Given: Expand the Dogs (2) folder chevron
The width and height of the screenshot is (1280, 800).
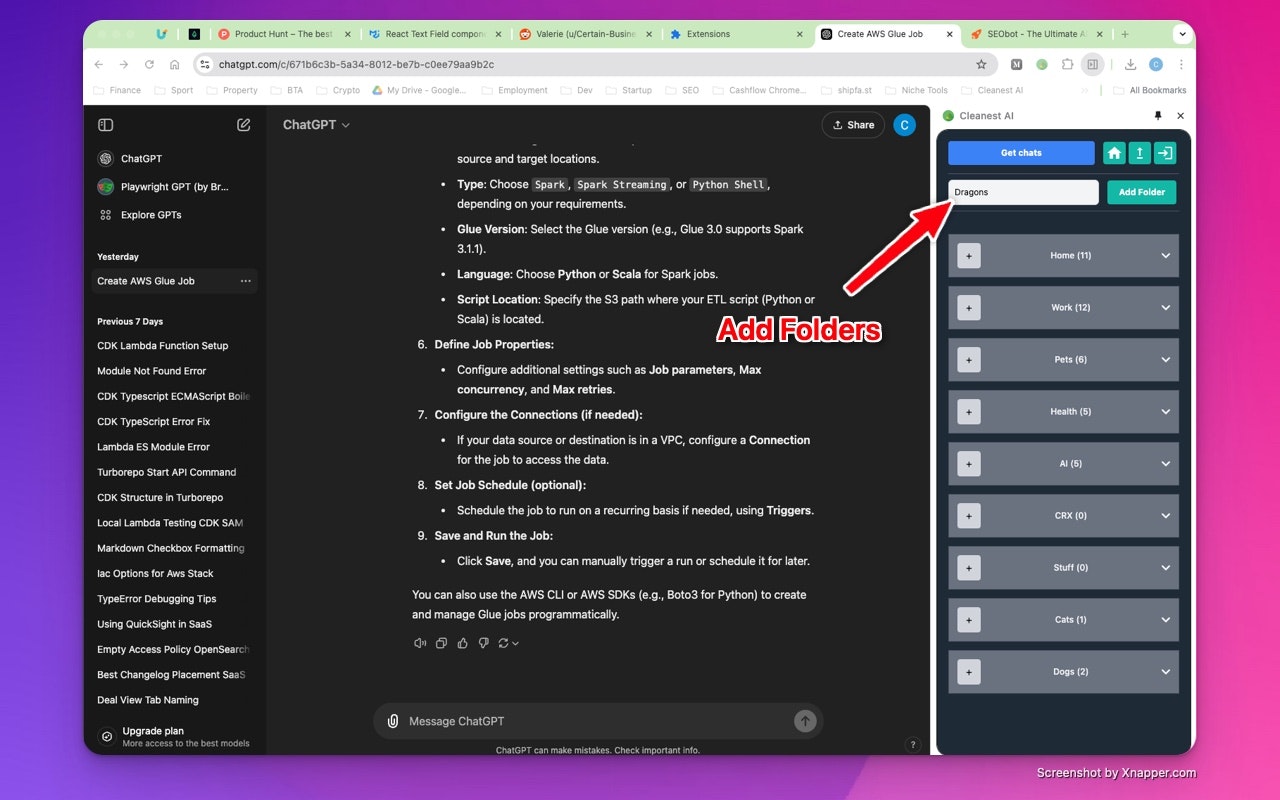Looking at the screenshot, I should click(1165, 672).
